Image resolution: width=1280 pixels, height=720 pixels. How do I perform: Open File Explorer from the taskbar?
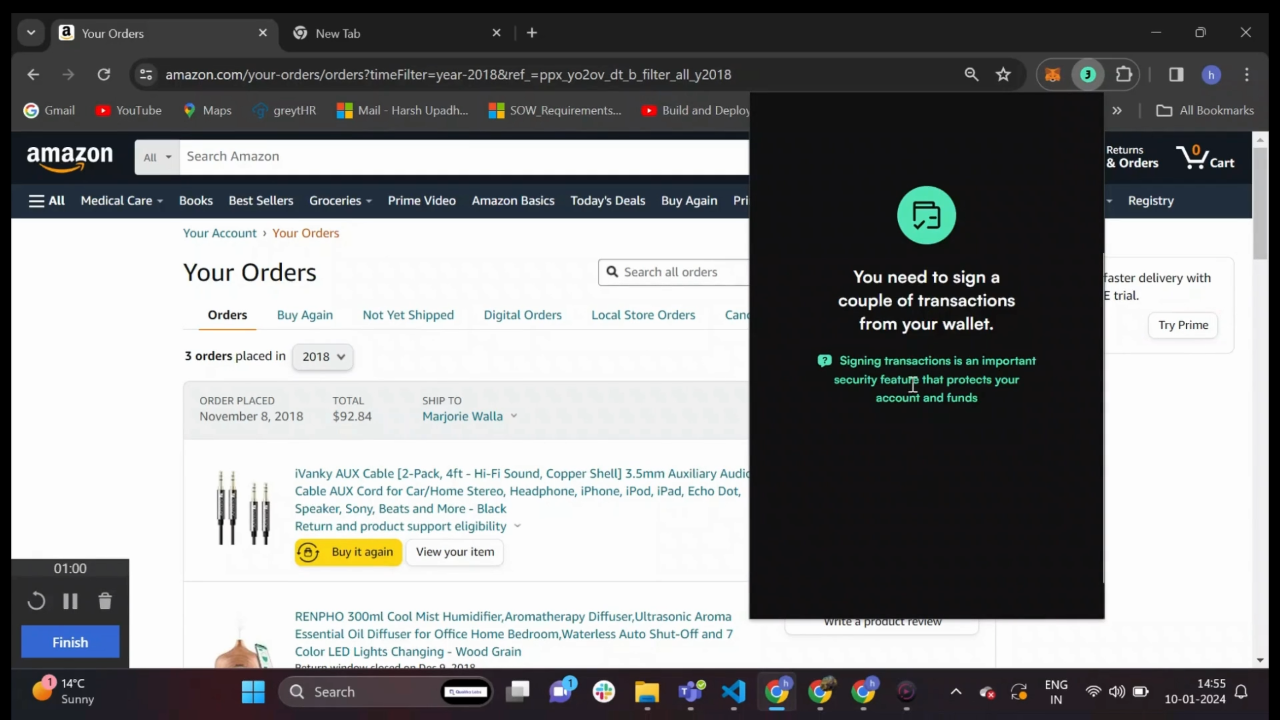pyautogui.click(x=647, y=692)
